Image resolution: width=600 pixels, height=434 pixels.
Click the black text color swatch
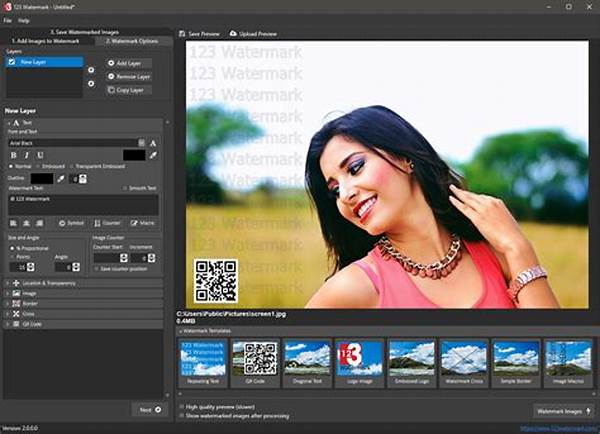point(133,155)
